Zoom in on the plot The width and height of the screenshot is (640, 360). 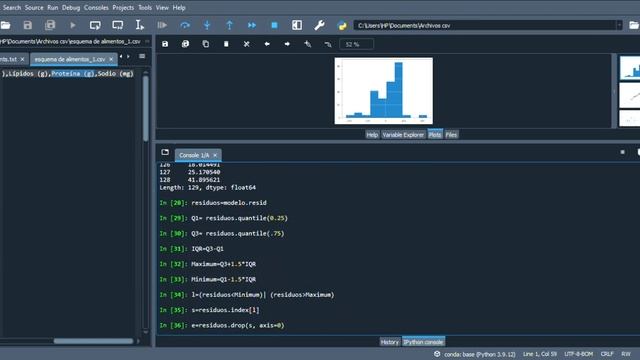coord(308,44)
